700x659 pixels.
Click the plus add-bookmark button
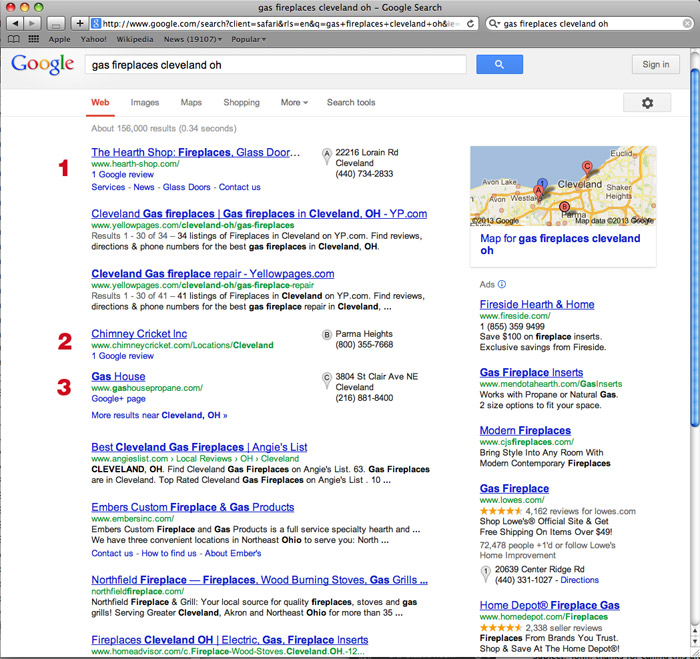point(80,23)
